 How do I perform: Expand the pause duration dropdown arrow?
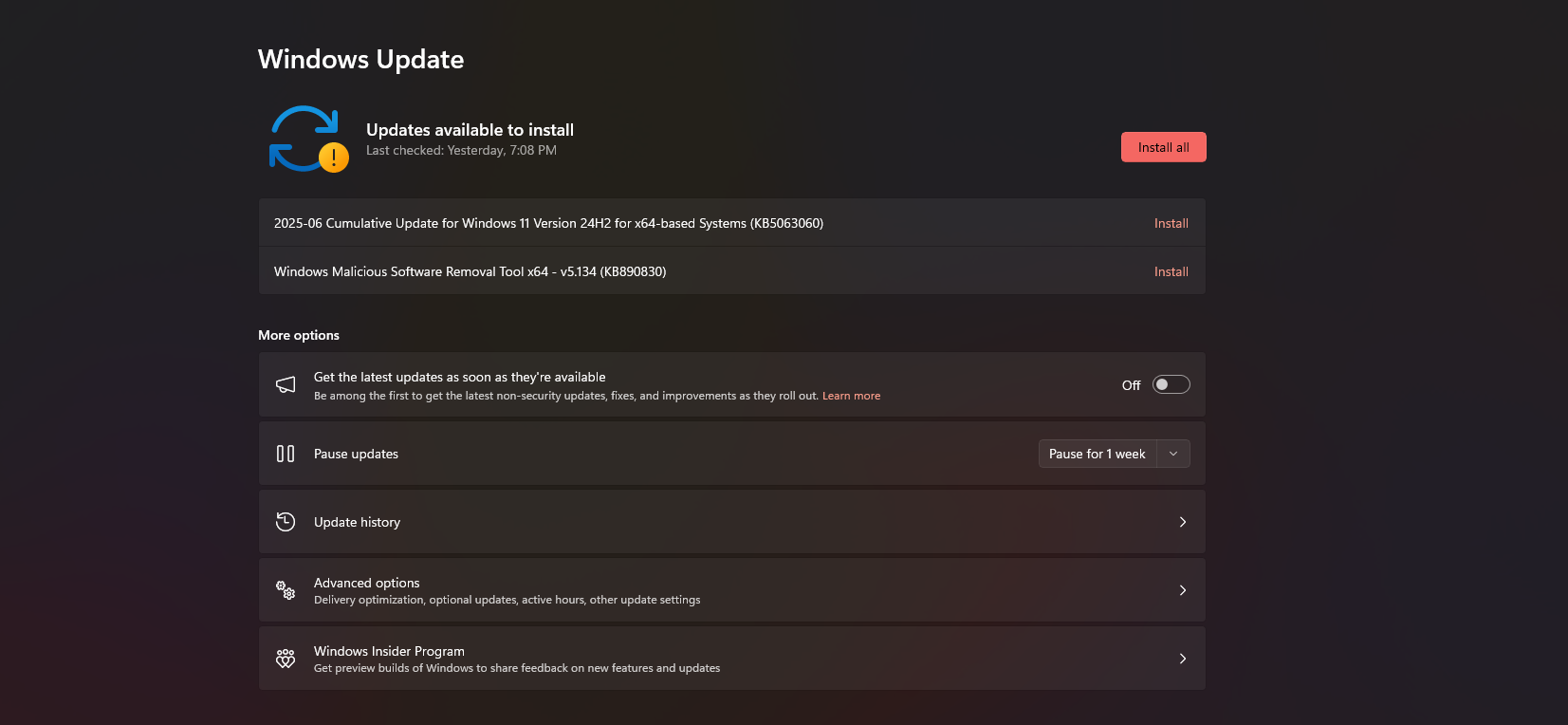click(x=1173, y=454)
